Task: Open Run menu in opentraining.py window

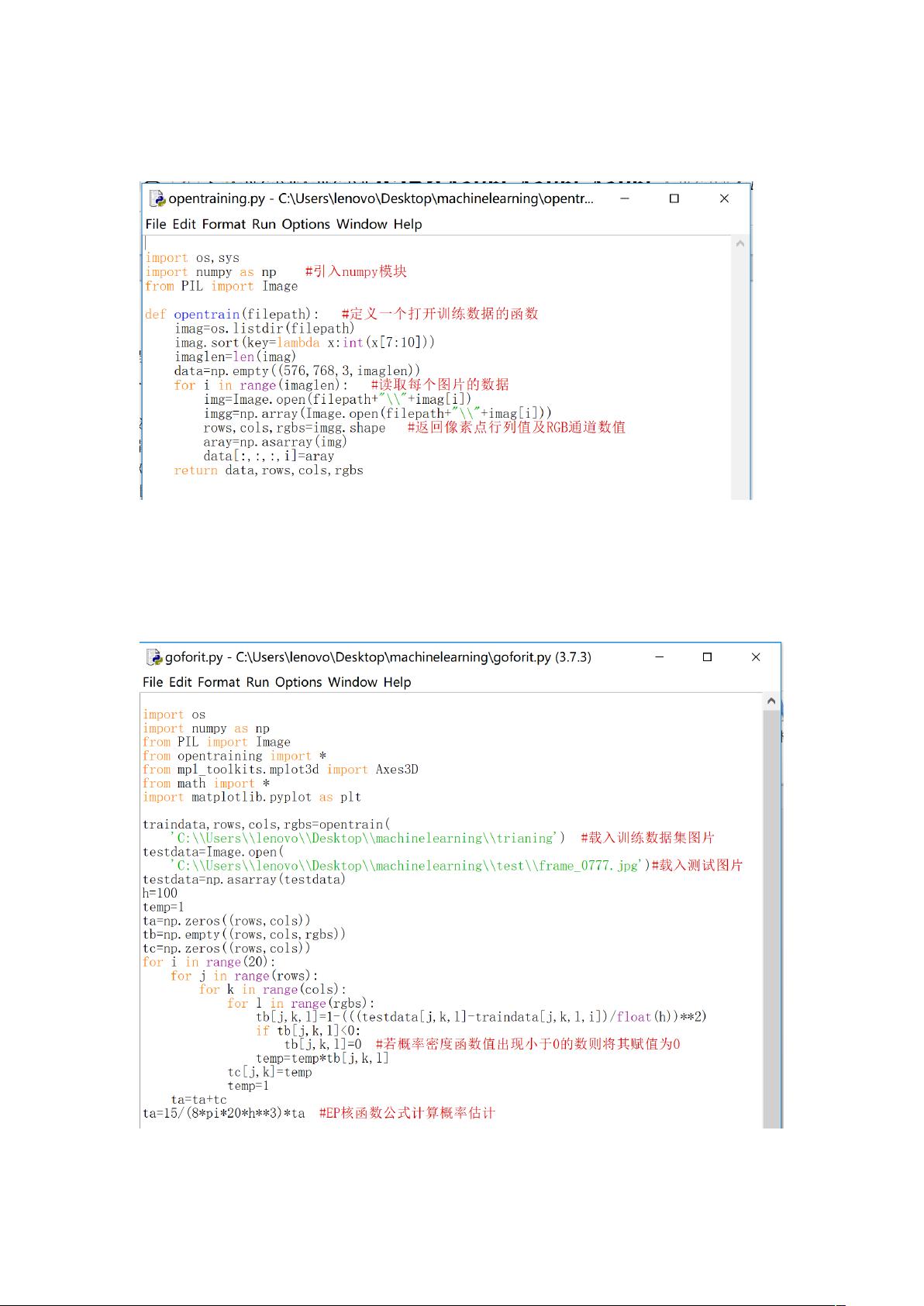Action: [264, 224]
